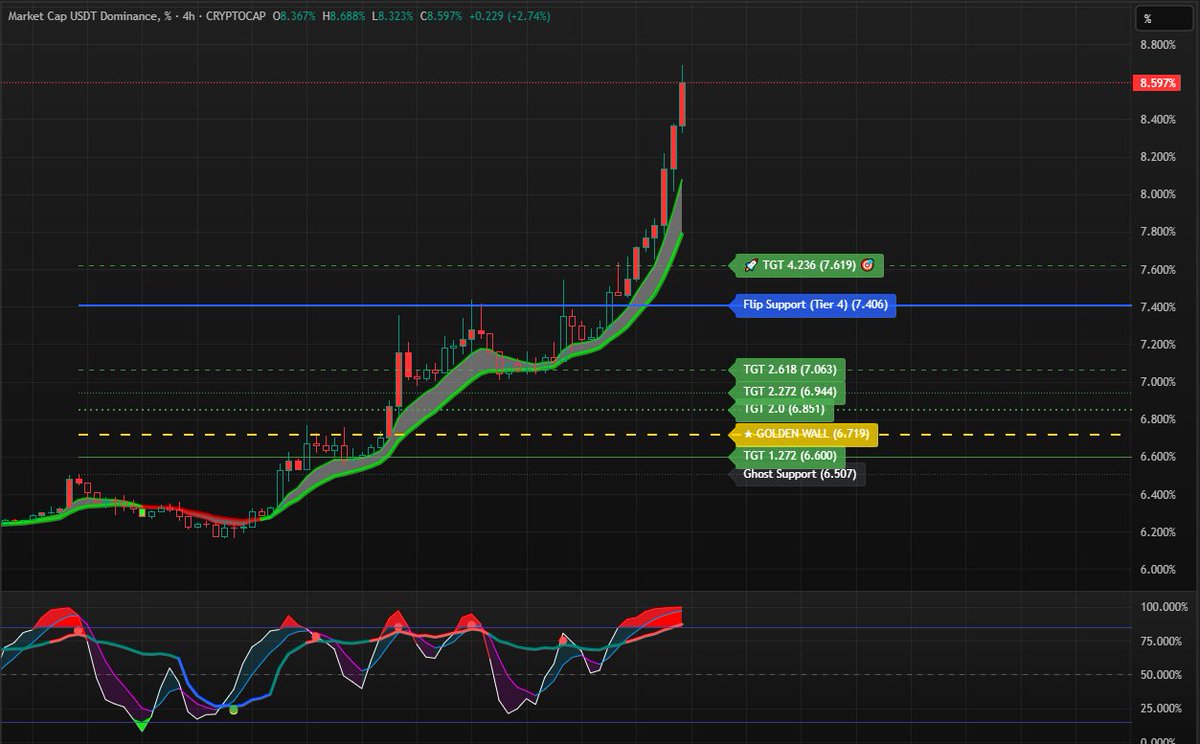Click the star icon on GOLDEN-WALL label
The width and height of the screenshot is (1200, 744).
[x=748, y=435]
